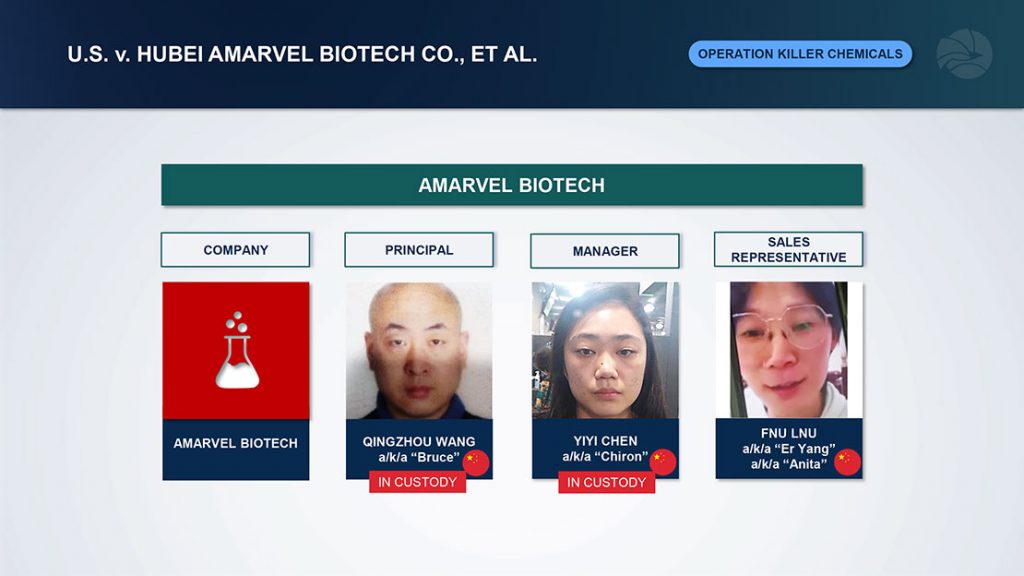
Task: Click the IN CUSTODY label under Qingzhou Wang
Action: [x=417, y=482]
